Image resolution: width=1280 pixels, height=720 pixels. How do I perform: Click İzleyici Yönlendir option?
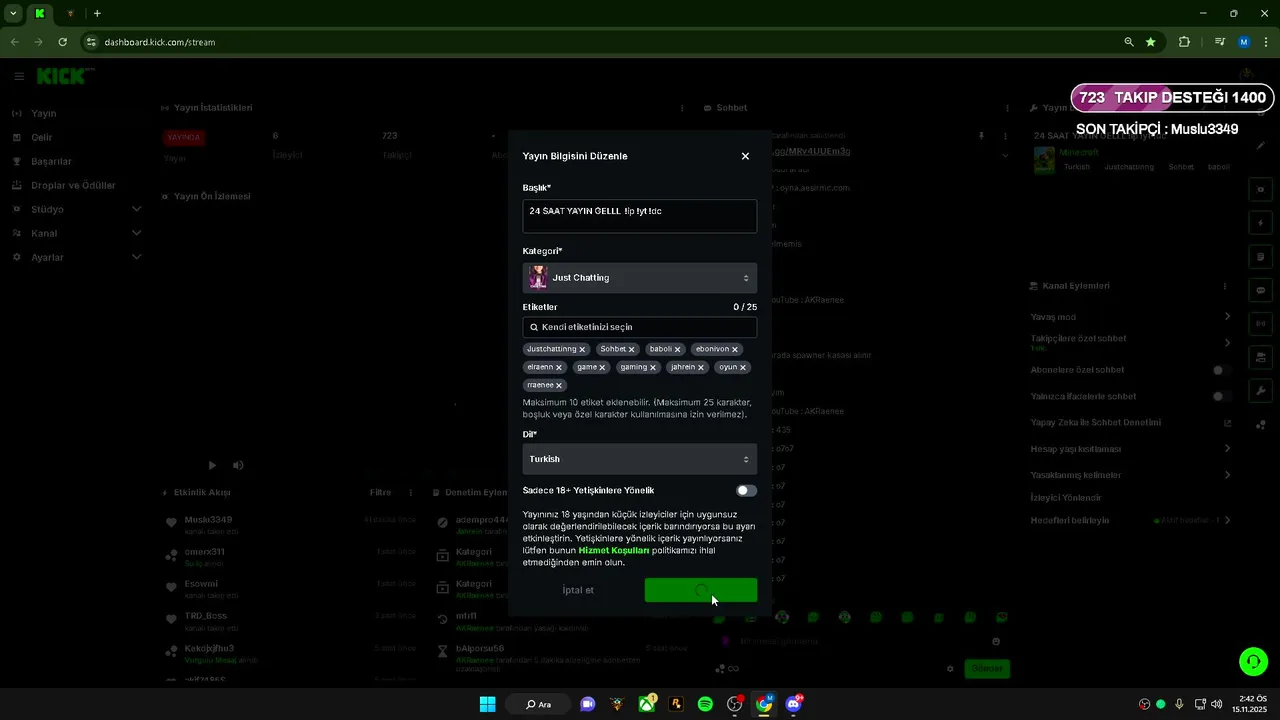tap(1066, 498)
